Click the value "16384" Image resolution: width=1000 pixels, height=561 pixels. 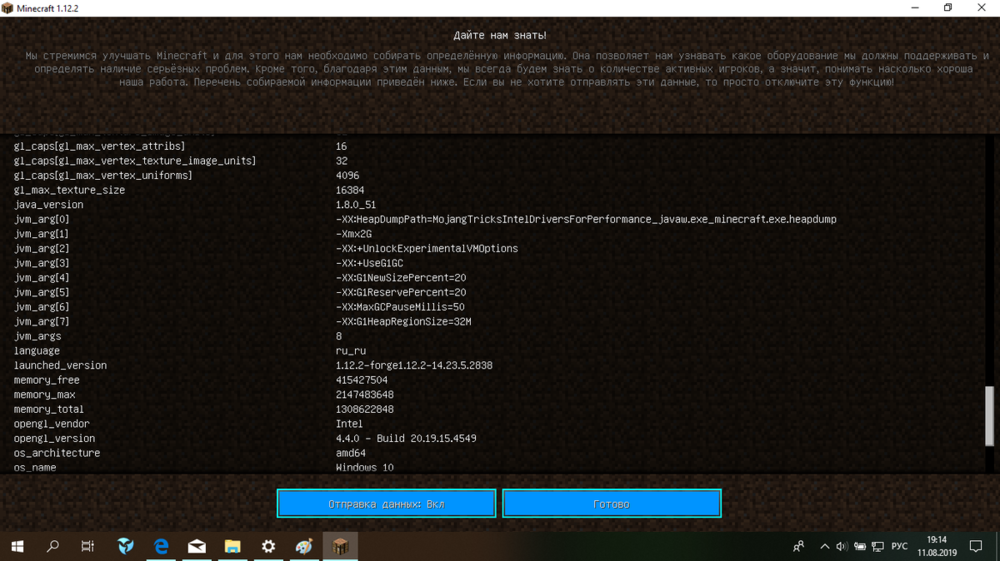click(350, 190)
